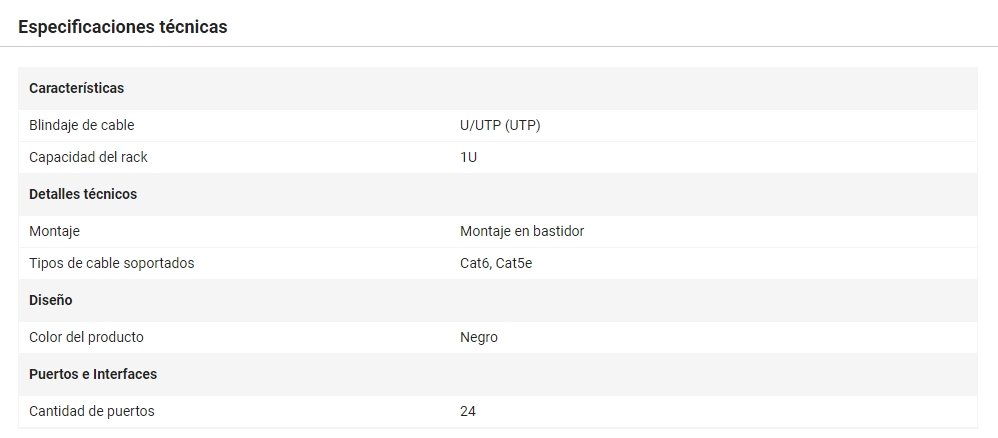998x438 pixels.
Task: Click the Montaje en bastidor value
Action: pyautogui.click(x=522, y=231)
